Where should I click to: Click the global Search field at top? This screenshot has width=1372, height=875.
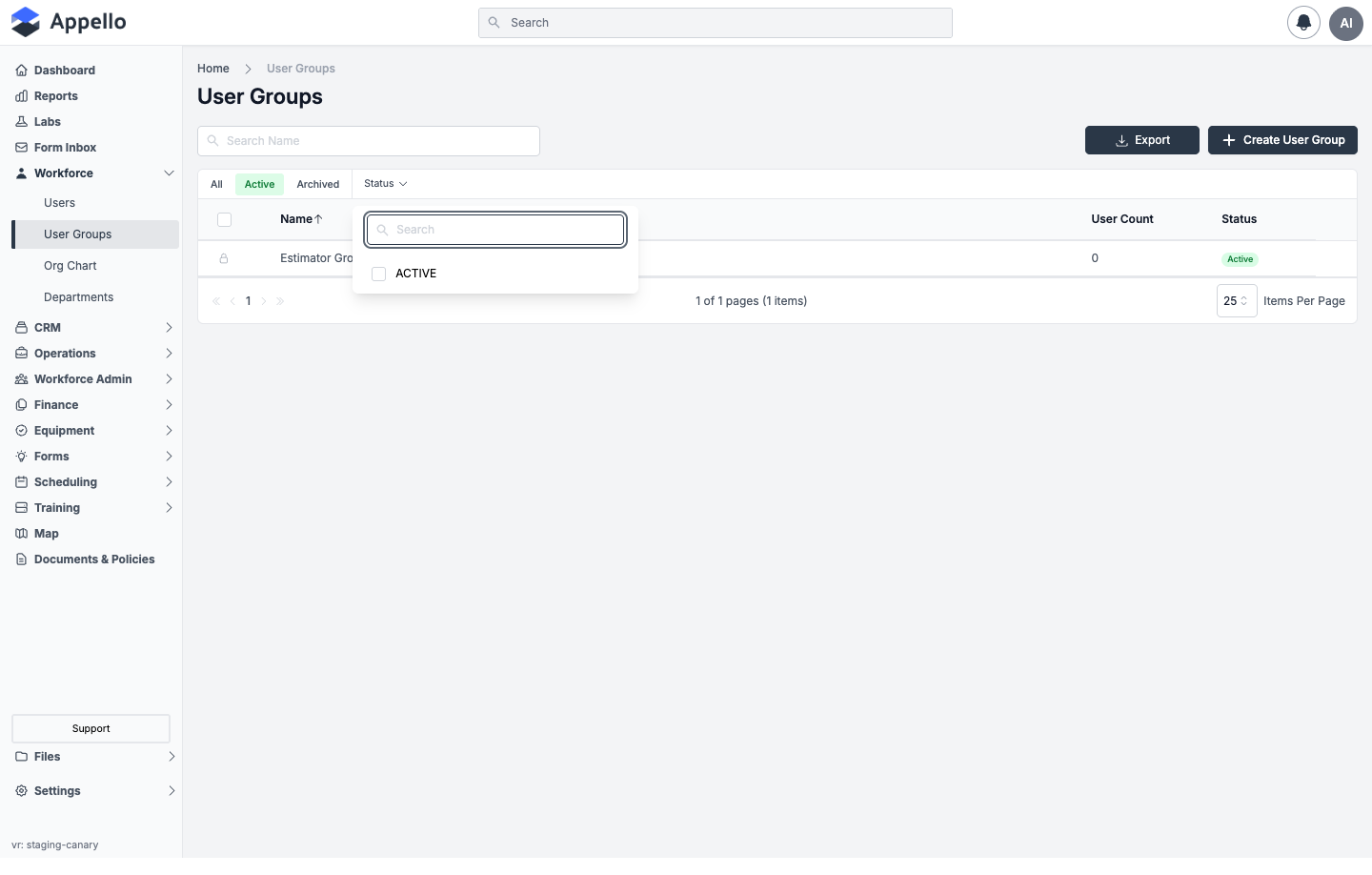pyautogui.click(x=716, y=23)
